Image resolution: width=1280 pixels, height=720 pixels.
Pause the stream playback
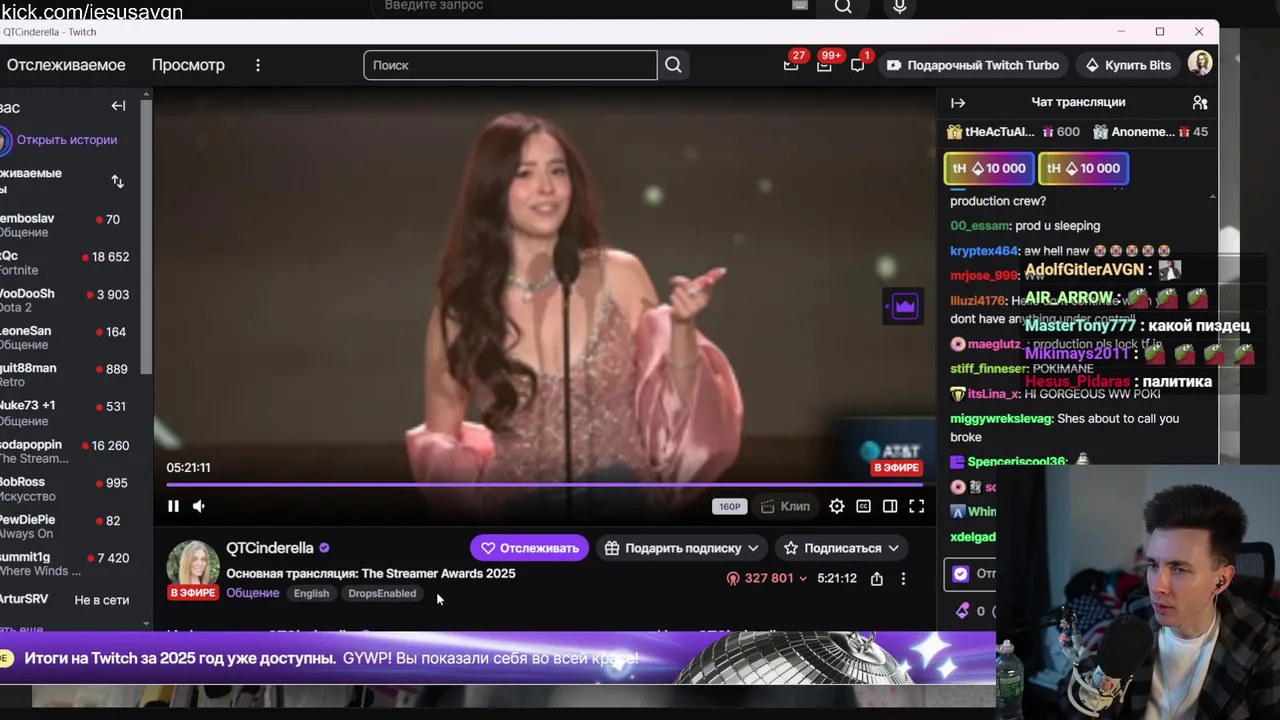click(x=173, y=506)
